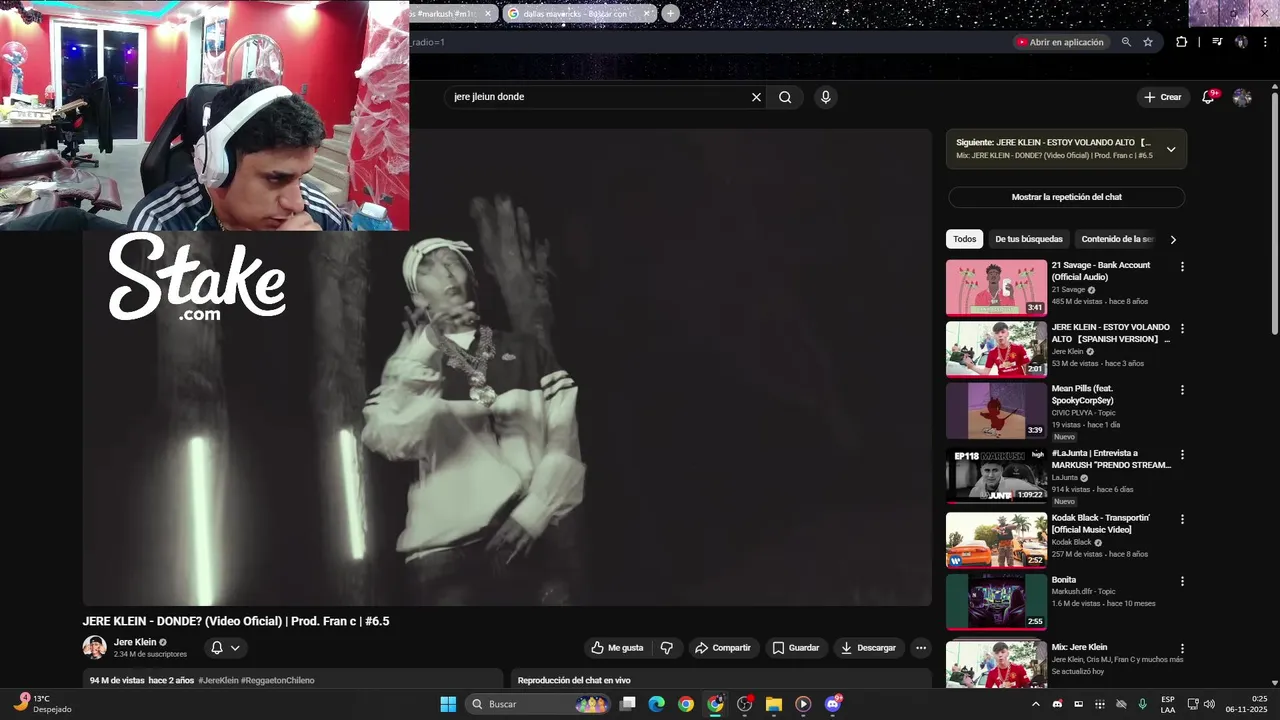
Task: Open Discord from taskbar
Action: [x=833, y=704]
